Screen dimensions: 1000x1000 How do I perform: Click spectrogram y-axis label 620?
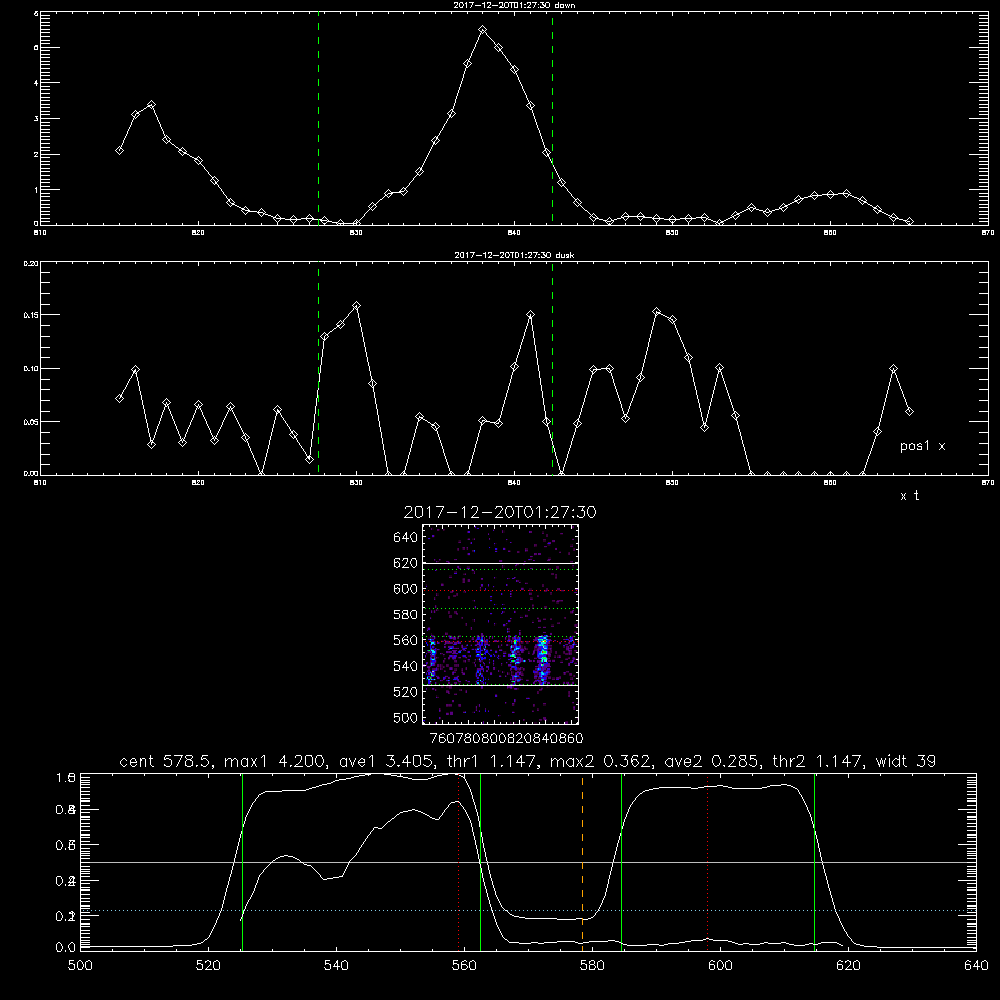point(406,563)
